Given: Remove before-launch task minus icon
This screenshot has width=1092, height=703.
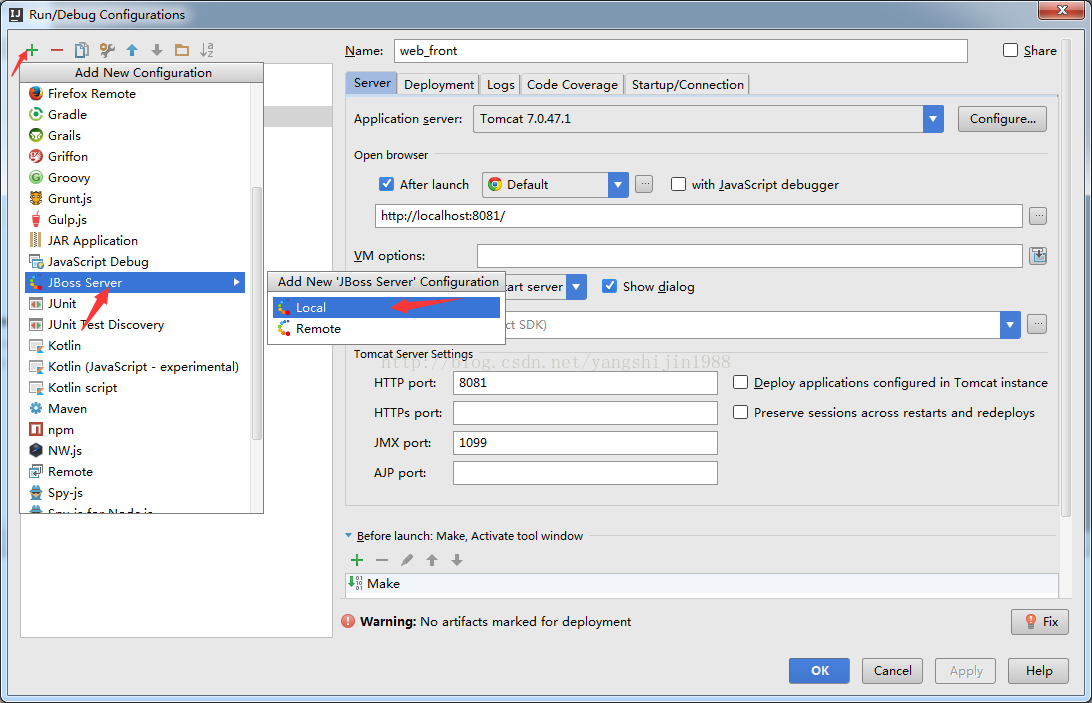Looking at the screenshot, I should (x=382, y=559).
